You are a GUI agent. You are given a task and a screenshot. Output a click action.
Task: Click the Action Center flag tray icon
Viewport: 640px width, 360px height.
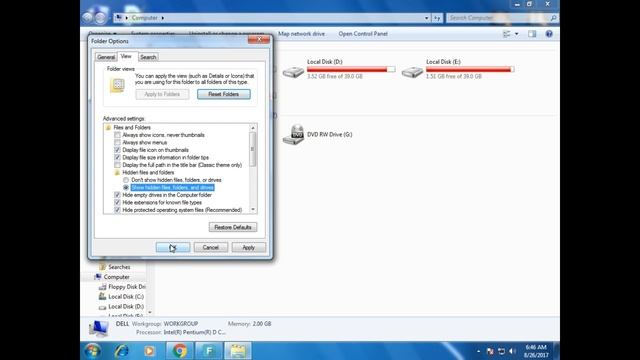click(x=490, y=351)
